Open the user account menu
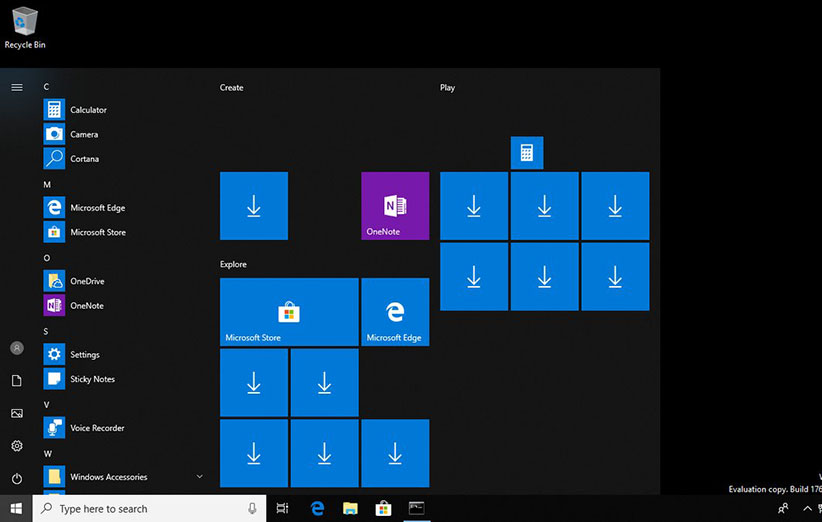The height and width of the screenshot is (522, 822). (16, 348)
